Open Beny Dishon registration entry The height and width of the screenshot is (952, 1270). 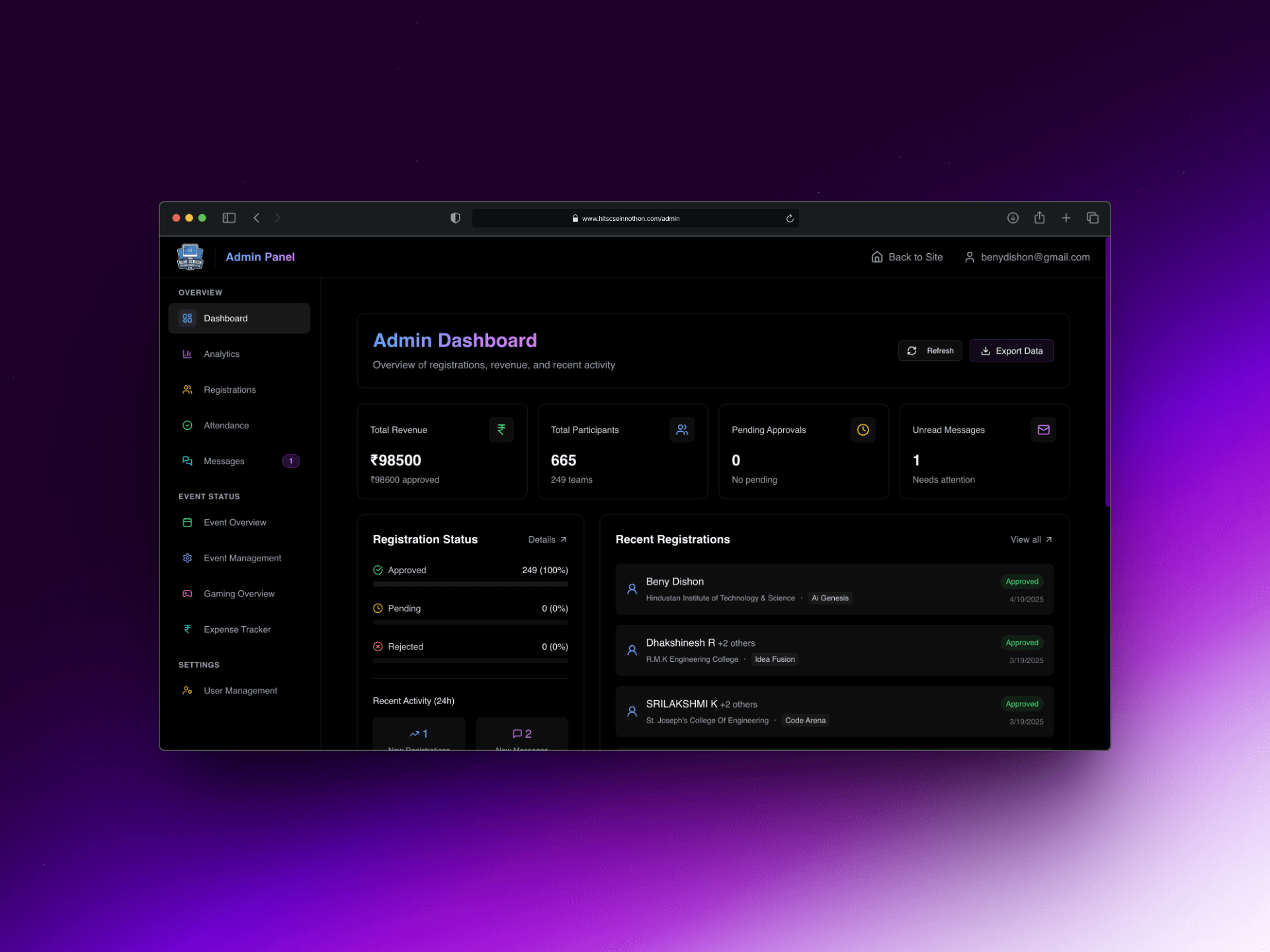pyautogui.click(x=834, y=589)
